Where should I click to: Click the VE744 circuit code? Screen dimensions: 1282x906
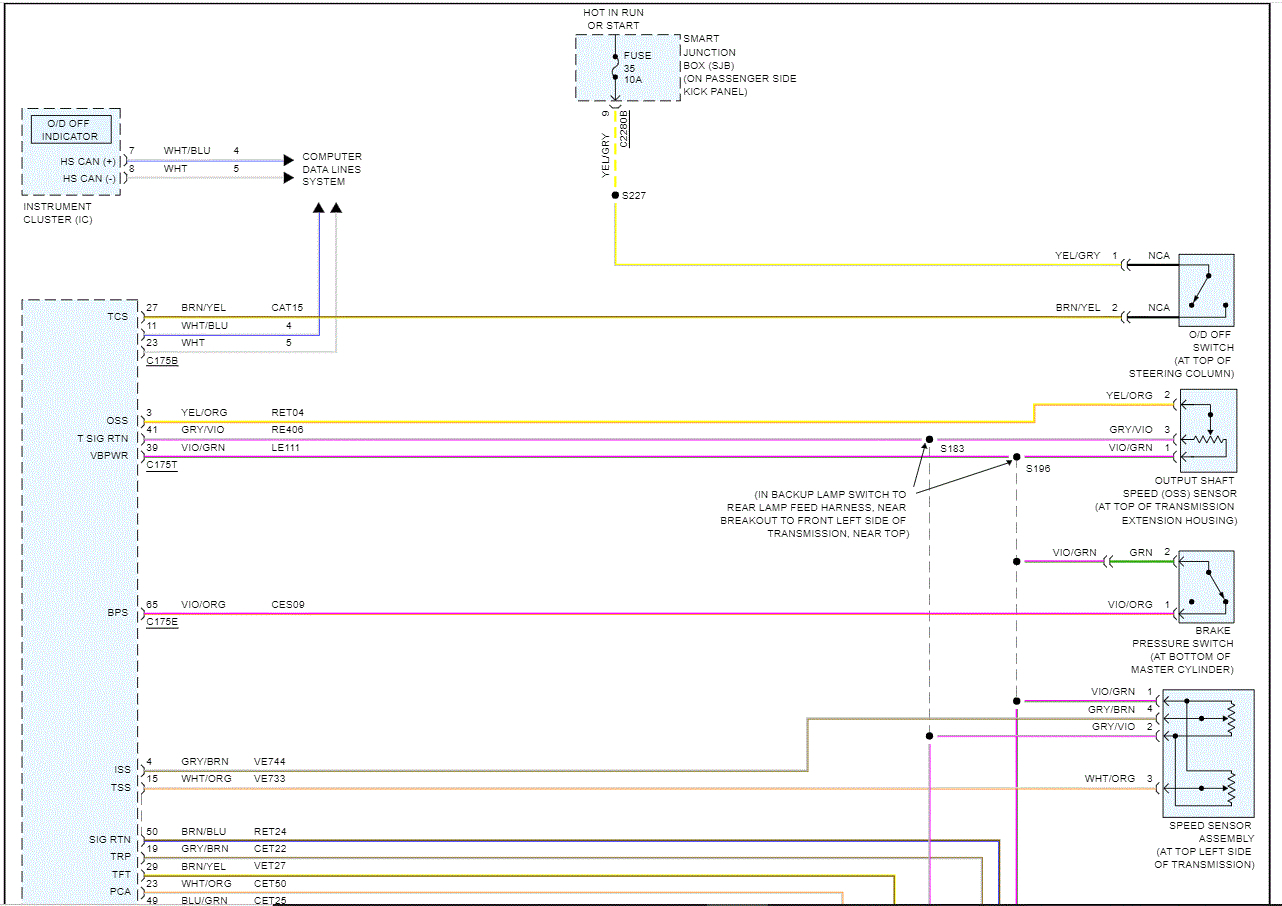pos(270,762)
